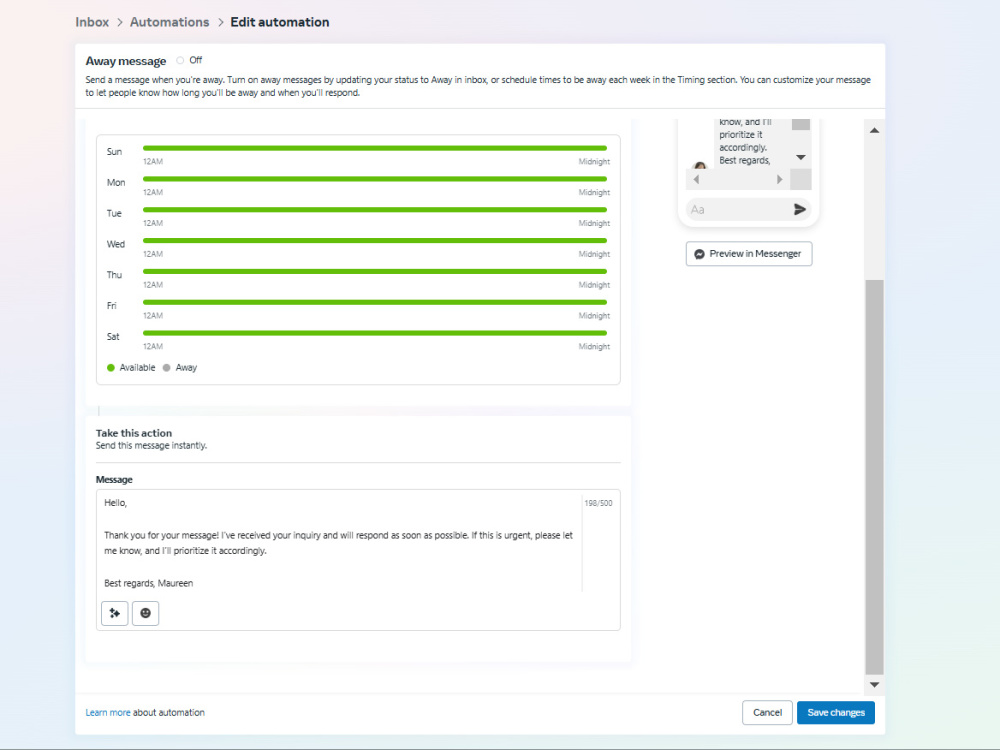This screenshot has height=750, width=1000.
Task: Click Preview in Messenger button
Action: tap(749, 254)
